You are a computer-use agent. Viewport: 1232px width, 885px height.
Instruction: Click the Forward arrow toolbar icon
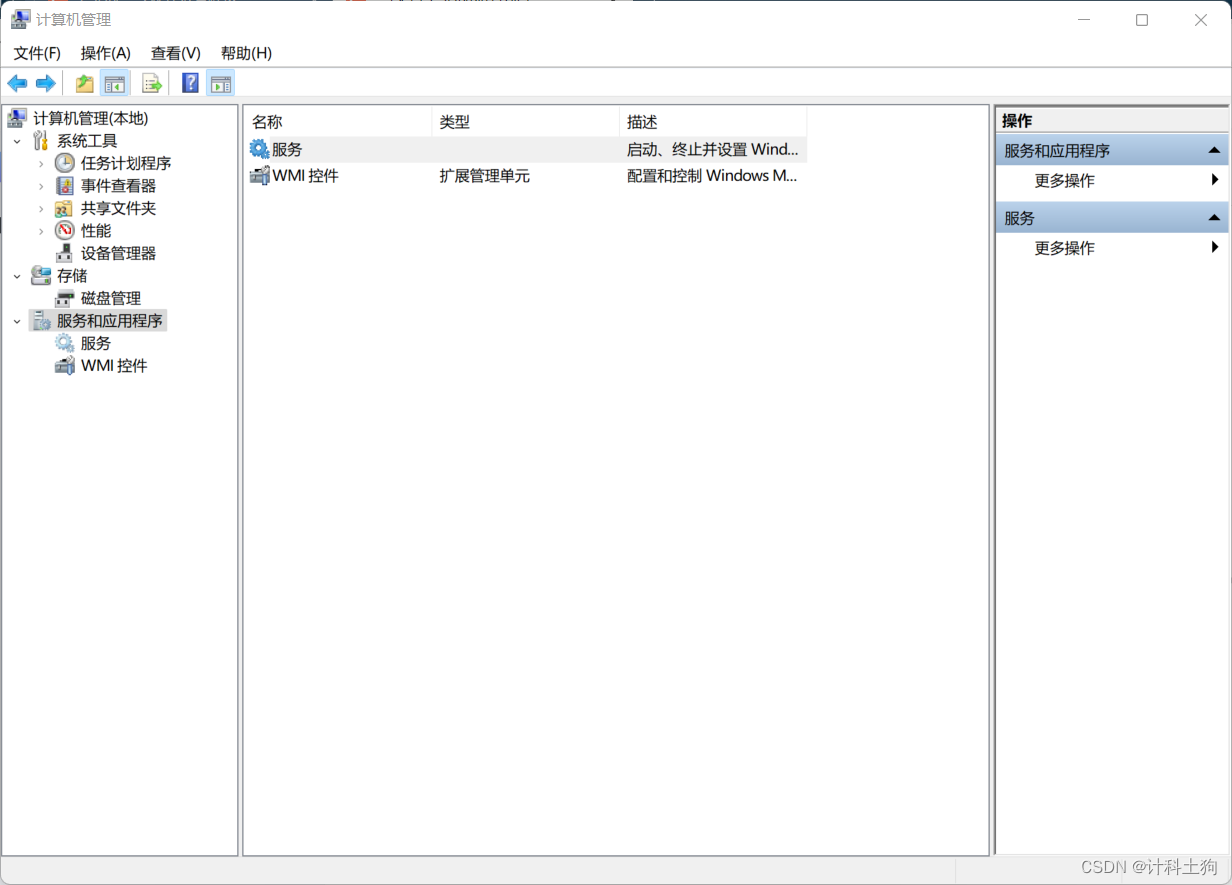[x=45, y=84]
